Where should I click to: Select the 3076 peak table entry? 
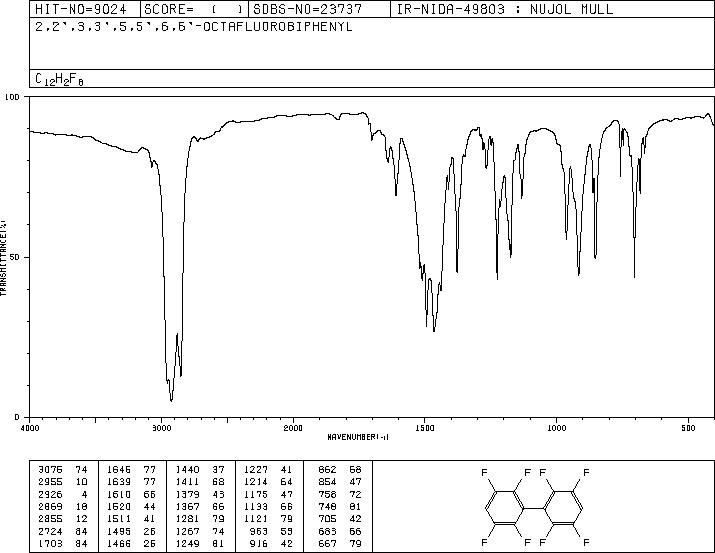(x=62, y=470)
